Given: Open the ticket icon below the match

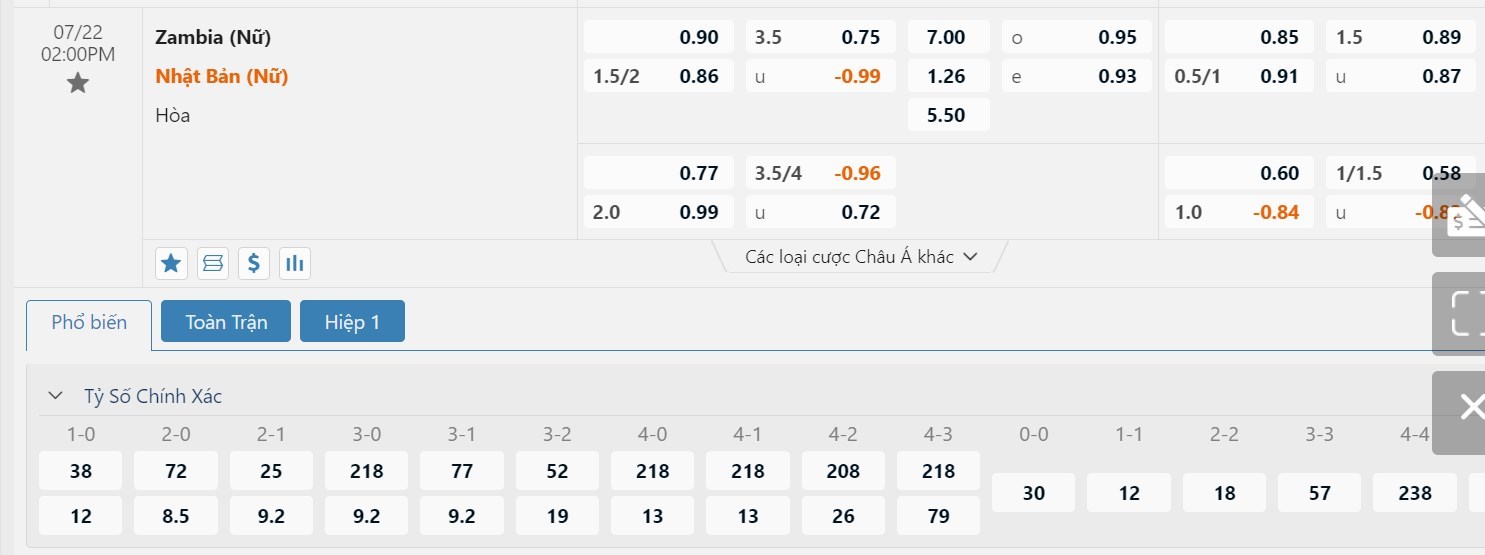Looking at the screenshot, I should 212,263.
